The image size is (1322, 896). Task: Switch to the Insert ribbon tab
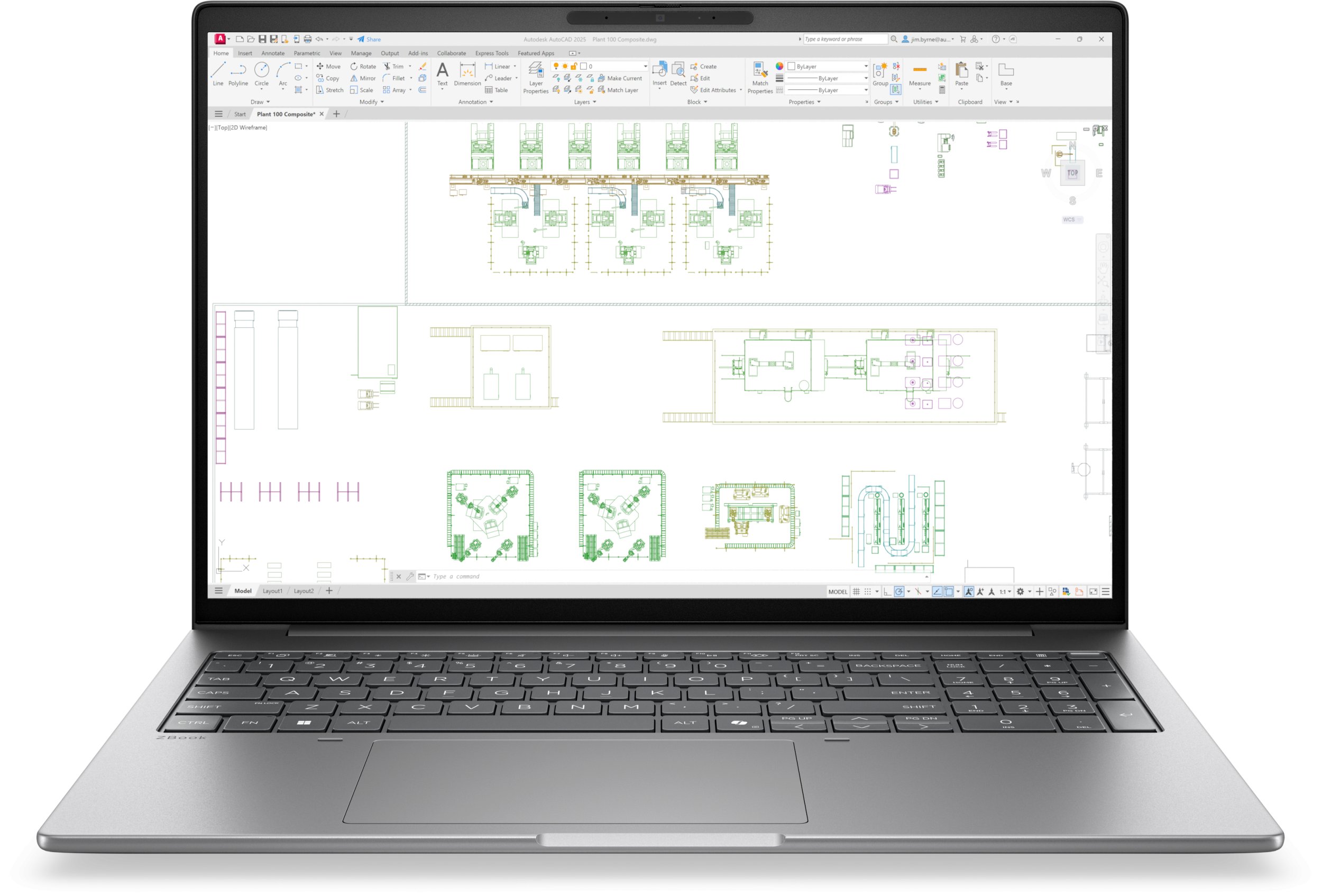coord(245,53)
